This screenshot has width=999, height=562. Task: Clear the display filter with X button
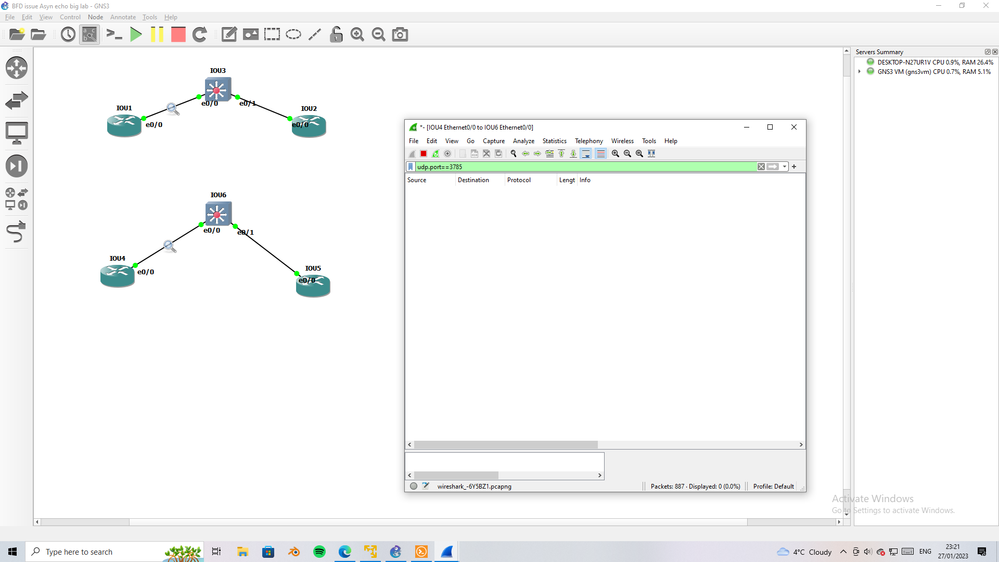(761, 166)
